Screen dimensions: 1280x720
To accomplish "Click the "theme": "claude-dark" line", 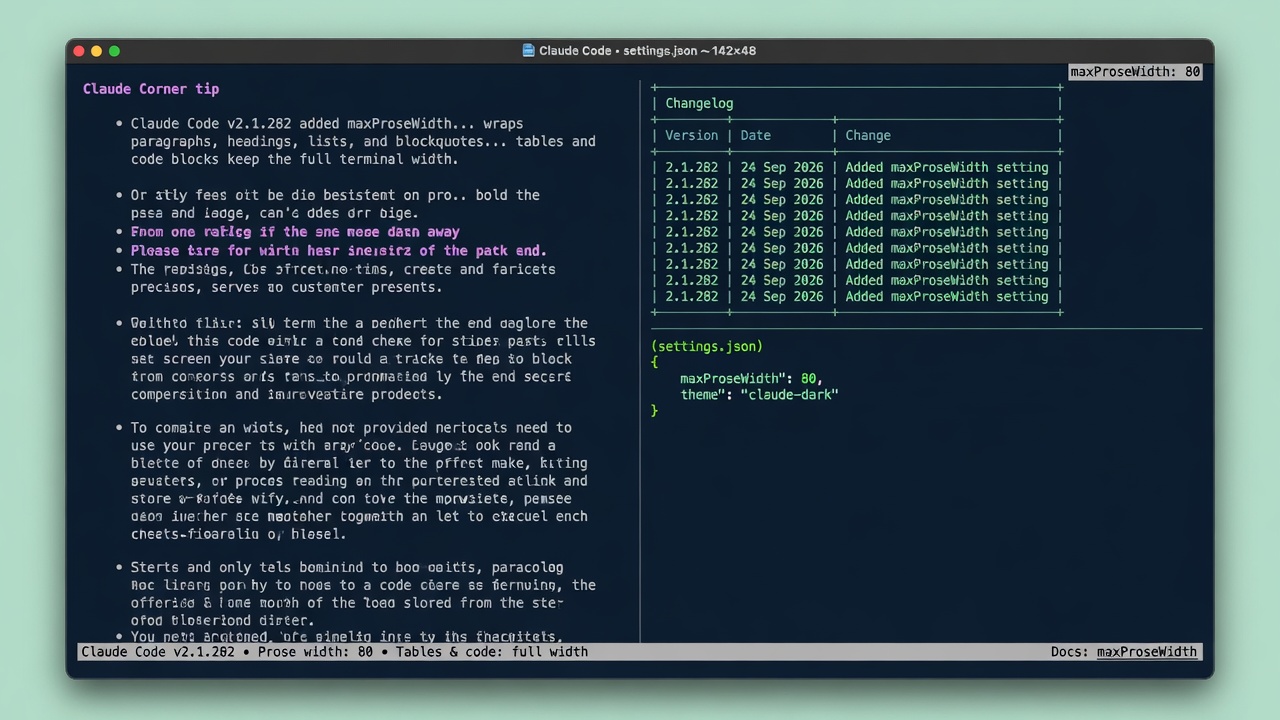I will (759, 395).
